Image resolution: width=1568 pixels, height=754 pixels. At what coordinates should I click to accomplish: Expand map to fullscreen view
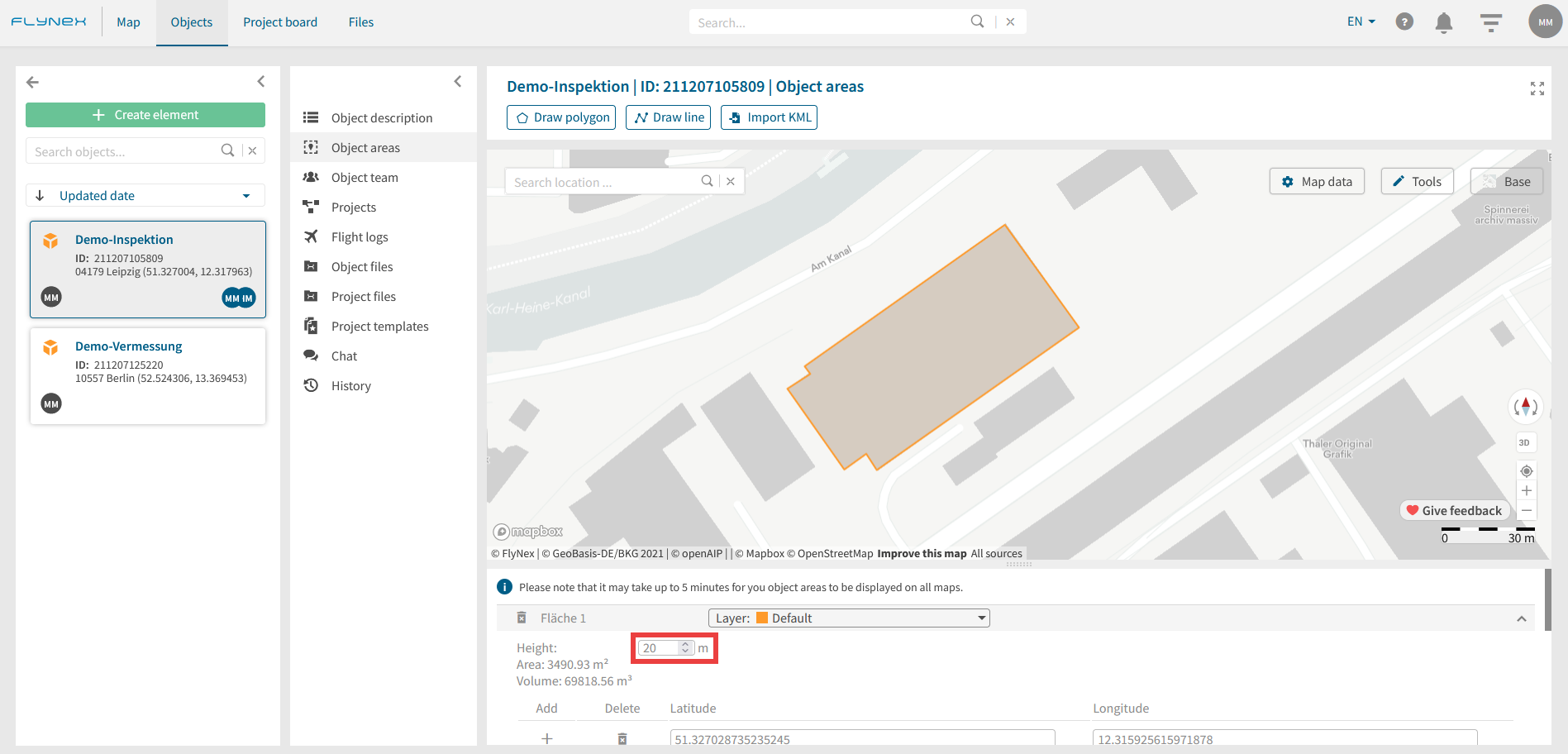coord(1537,88)
